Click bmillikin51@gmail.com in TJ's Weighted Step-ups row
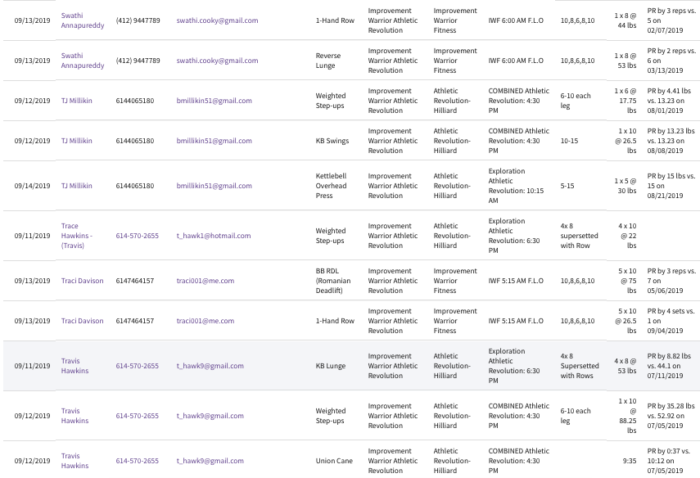This screenshot has height=478, width=700. 214,101
